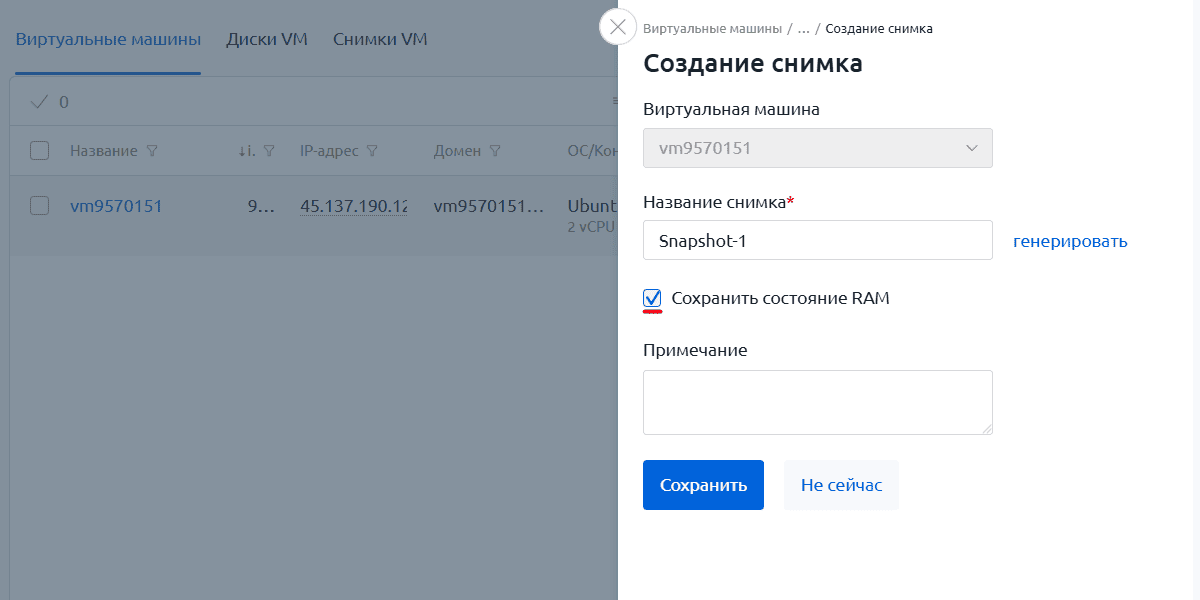Click the filter icon beside the ID column
This screenshot has width=1200, height=600.
[268, 151]
